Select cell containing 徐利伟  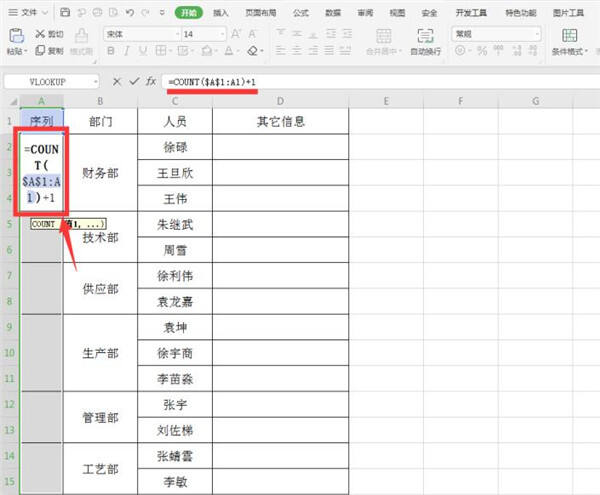(x=175, y=276)
